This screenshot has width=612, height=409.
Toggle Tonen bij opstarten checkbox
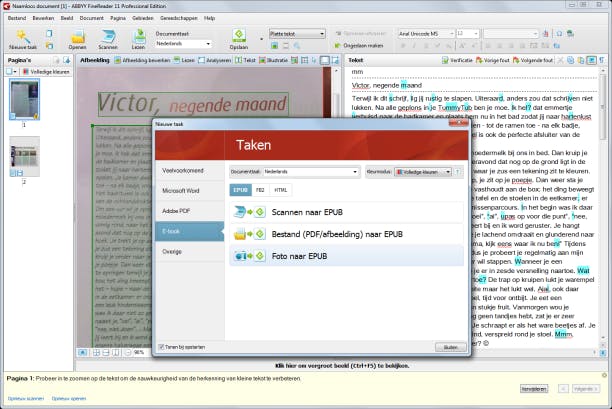tap(161, 347)
